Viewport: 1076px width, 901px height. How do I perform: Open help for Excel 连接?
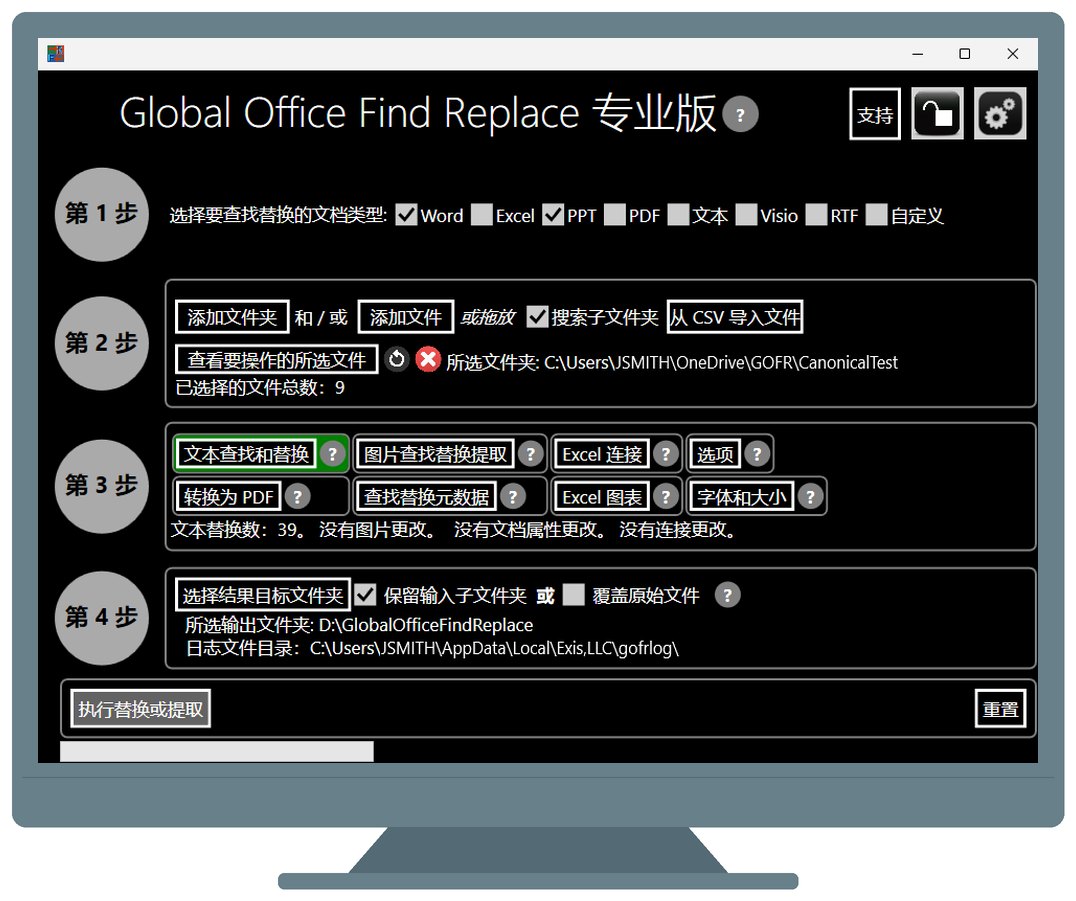point(666,454)
